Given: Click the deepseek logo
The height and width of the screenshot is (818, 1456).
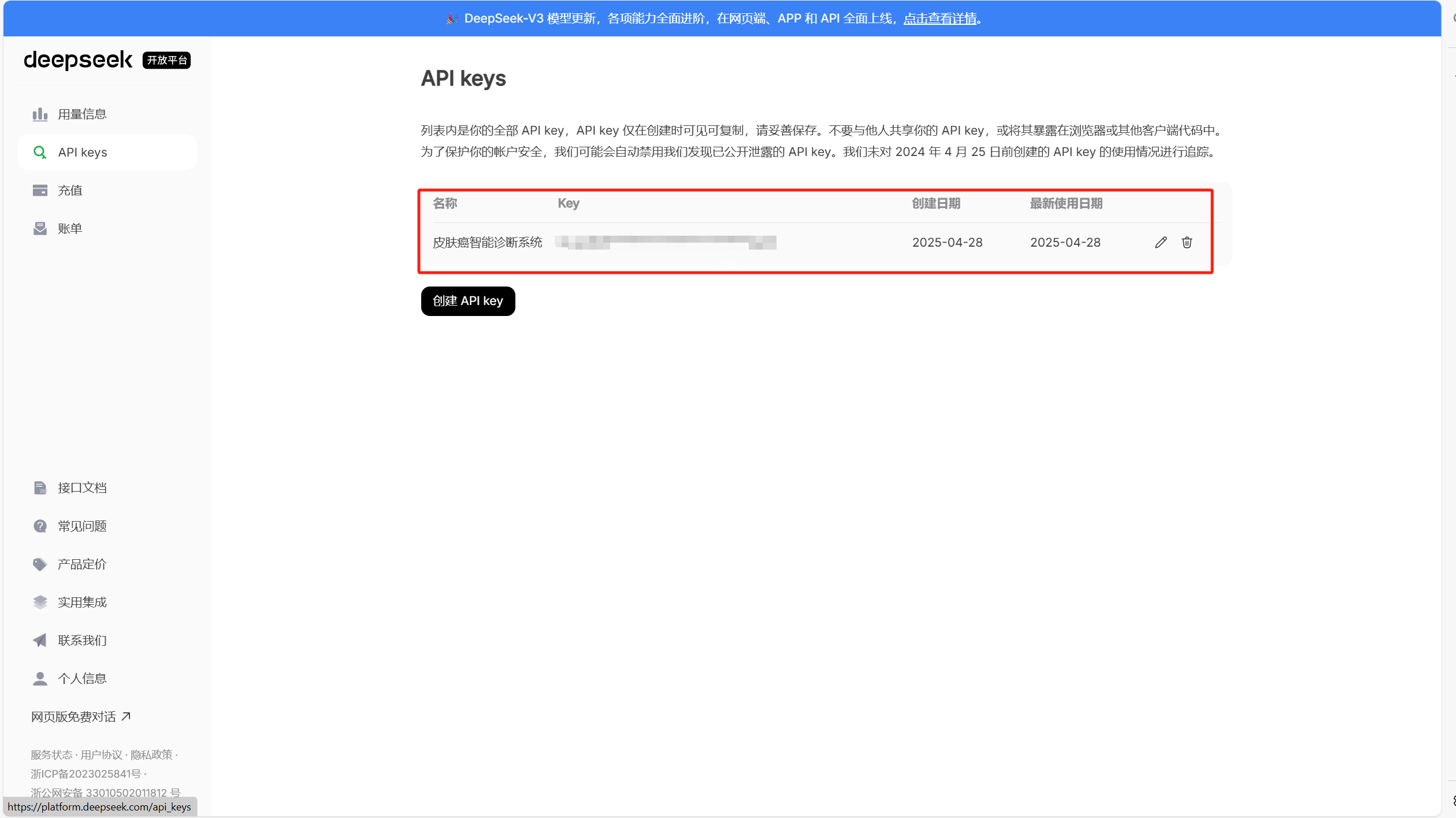Looking at the screenshot, I should click(78, 60).
